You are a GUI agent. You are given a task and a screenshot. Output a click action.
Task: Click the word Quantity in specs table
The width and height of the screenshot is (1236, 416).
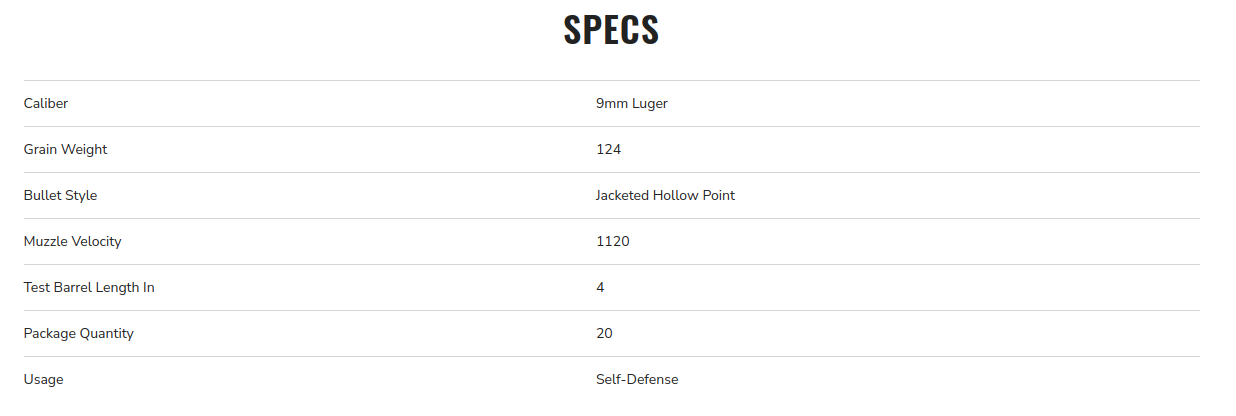click(x=107, y=333)
